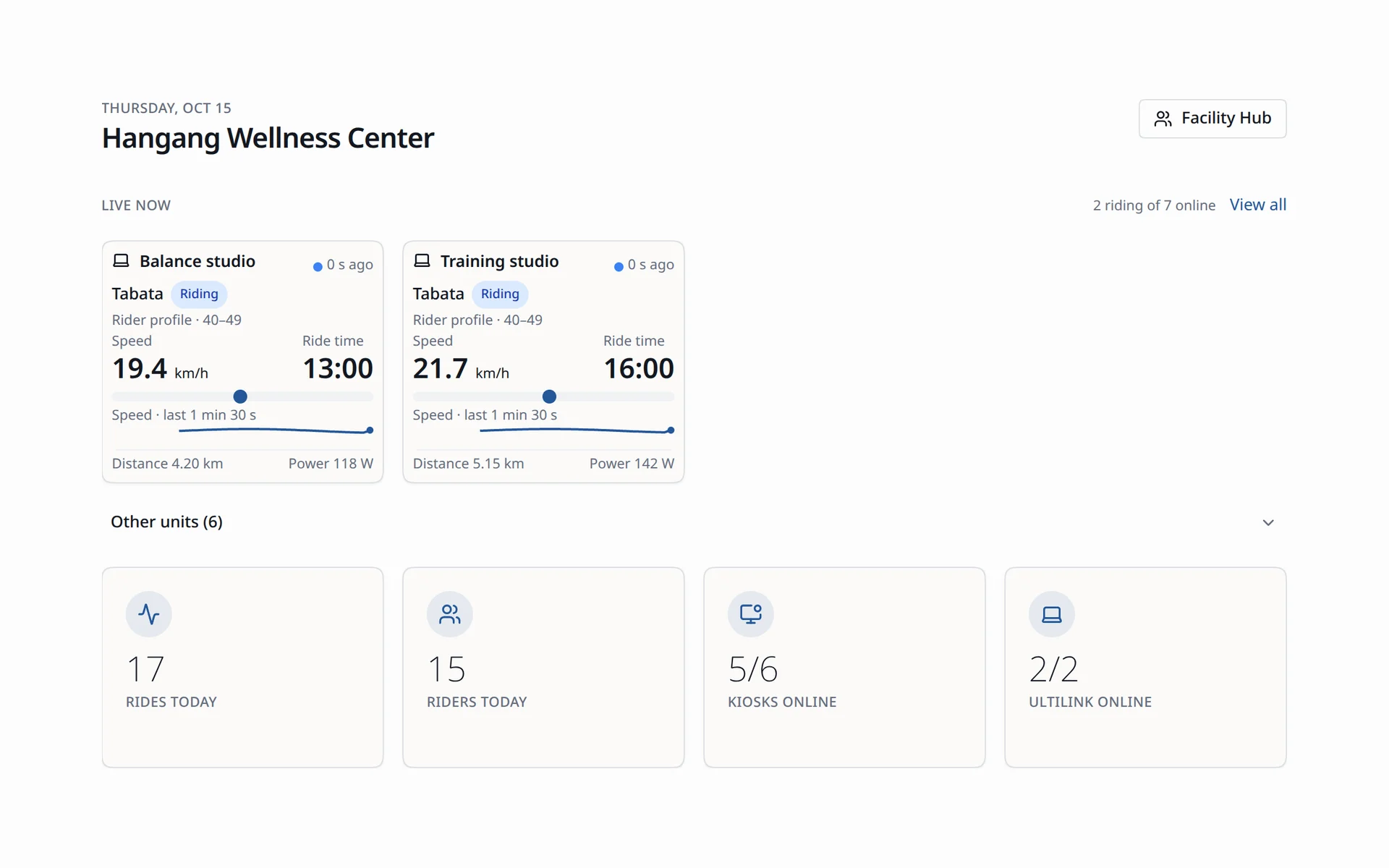The height and width of the screenshot is (868, 1389).
Task: Click the laptop icon for Ultilink Online
Action: (1052, 614)
